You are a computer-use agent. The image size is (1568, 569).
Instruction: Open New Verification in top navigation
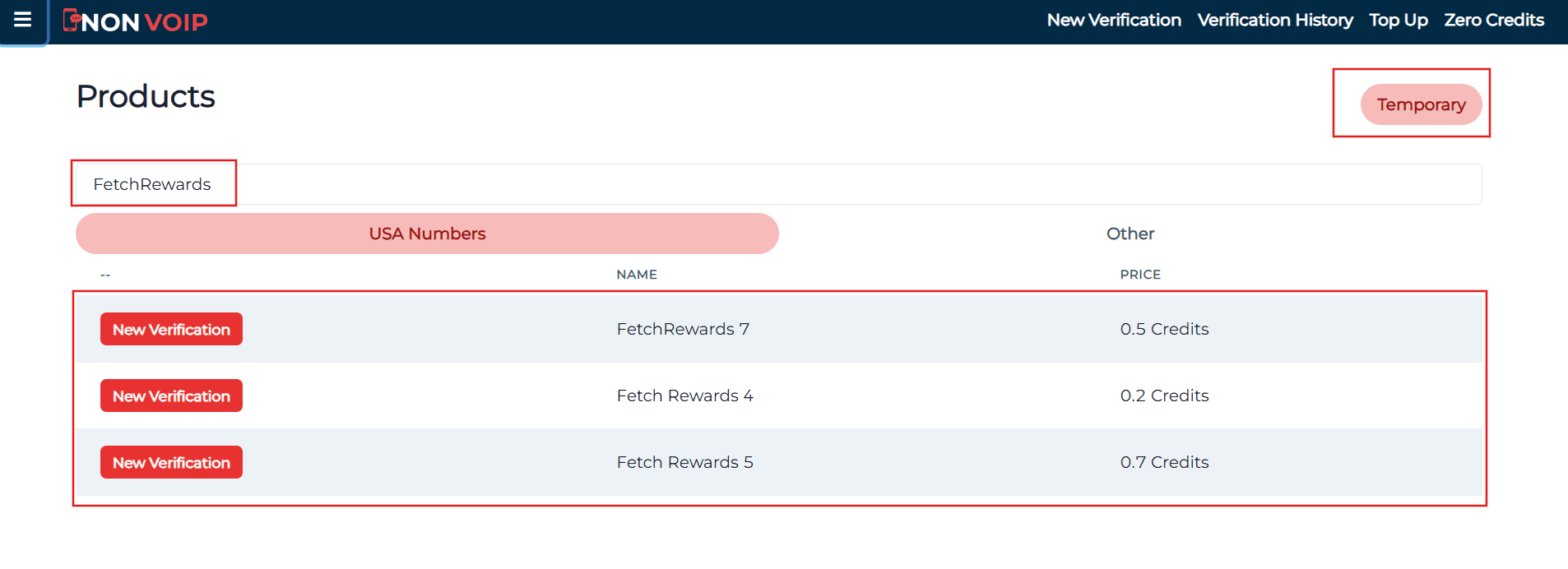[1114, 20]
